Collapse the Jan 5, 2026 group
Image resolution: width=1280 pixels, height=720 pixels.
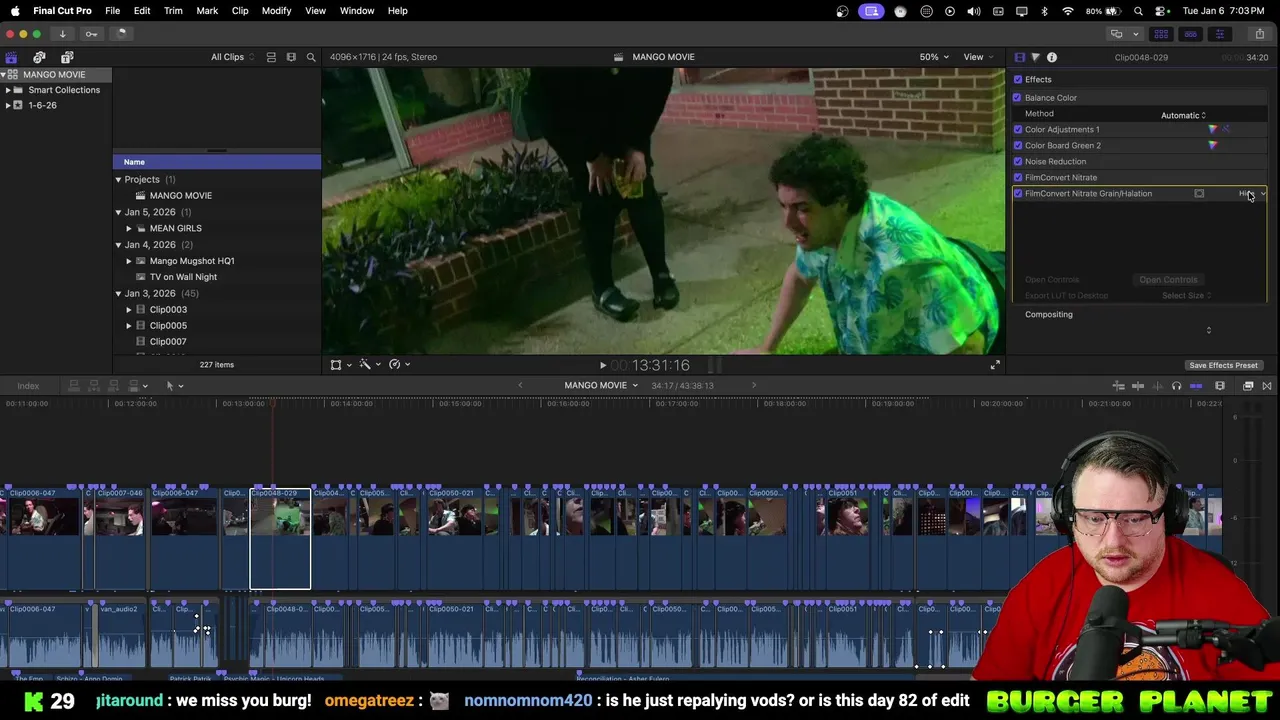pyautogui.click(x=118, y=212)
